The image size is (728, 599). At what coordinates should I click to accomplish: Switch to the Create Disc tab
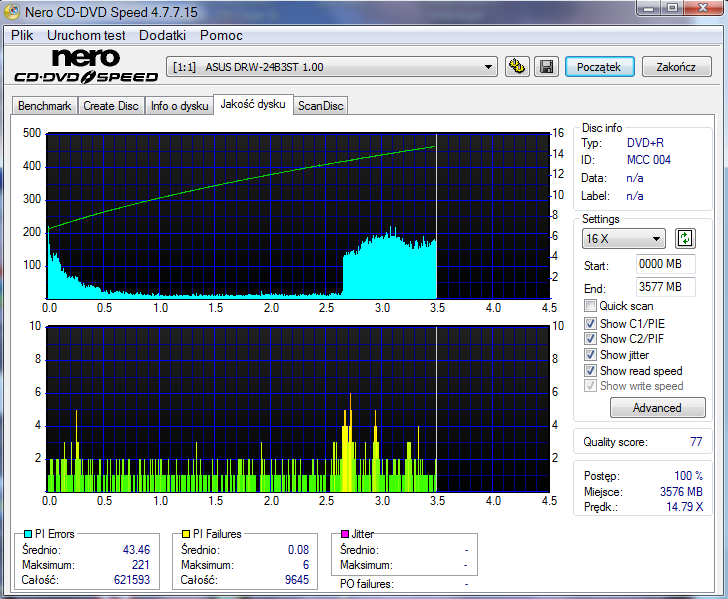(111, 106)
